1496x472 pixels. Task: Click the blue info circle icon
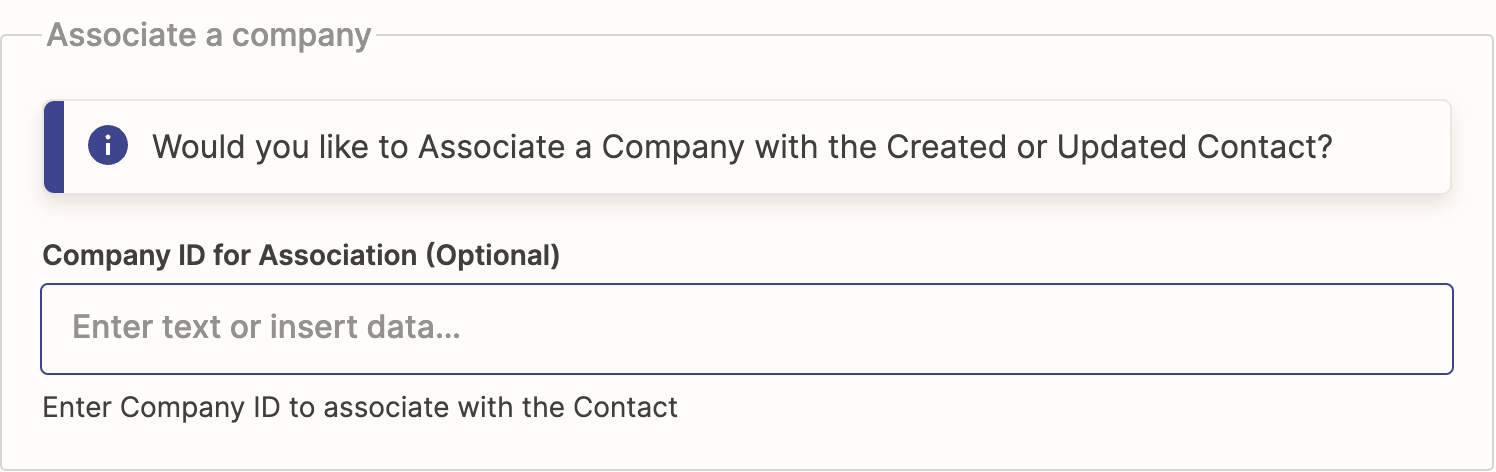(108, 147)
